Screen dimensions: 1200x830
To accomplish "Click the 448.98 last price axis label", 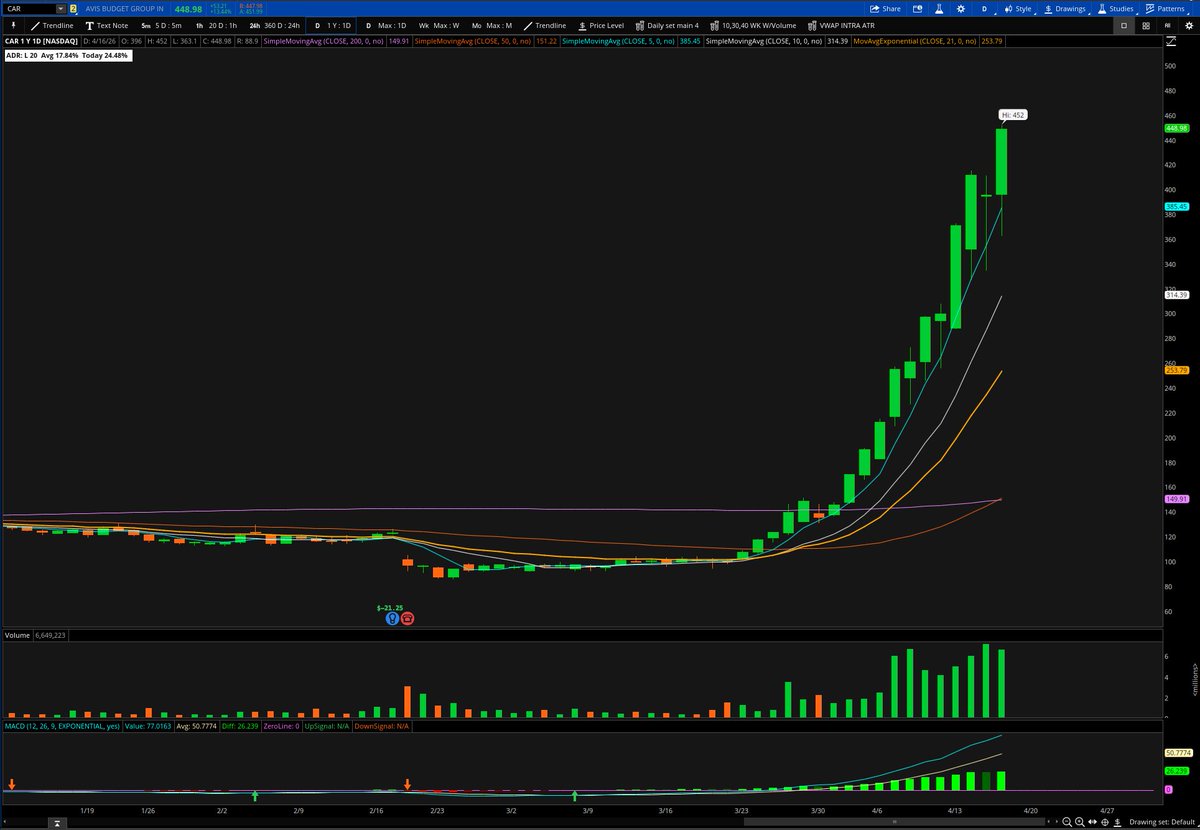I will pos(1176,128).
